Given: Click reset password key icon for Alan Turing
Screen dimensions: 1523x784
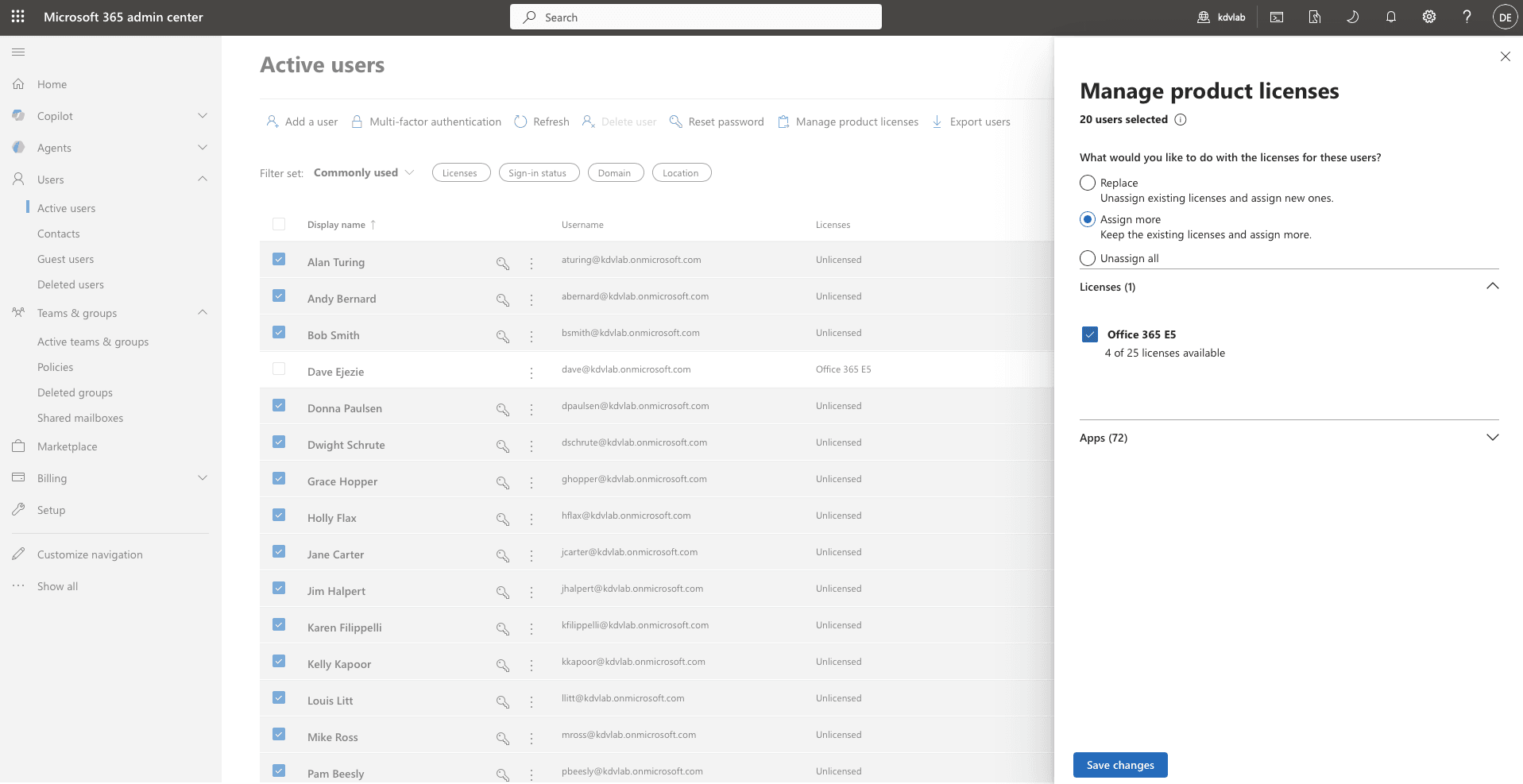Looking at the screenshot, I should (x=503, y=263).
